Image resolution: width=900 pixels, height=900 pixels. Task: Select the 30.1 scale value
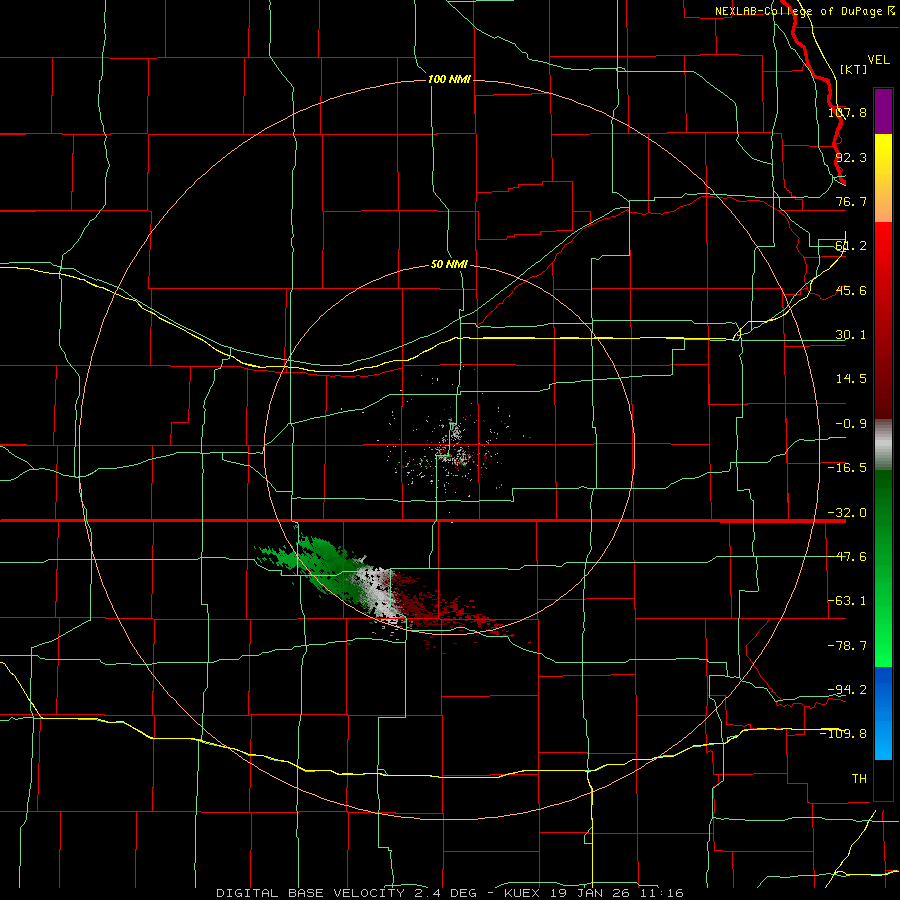(x=851, y=335)
